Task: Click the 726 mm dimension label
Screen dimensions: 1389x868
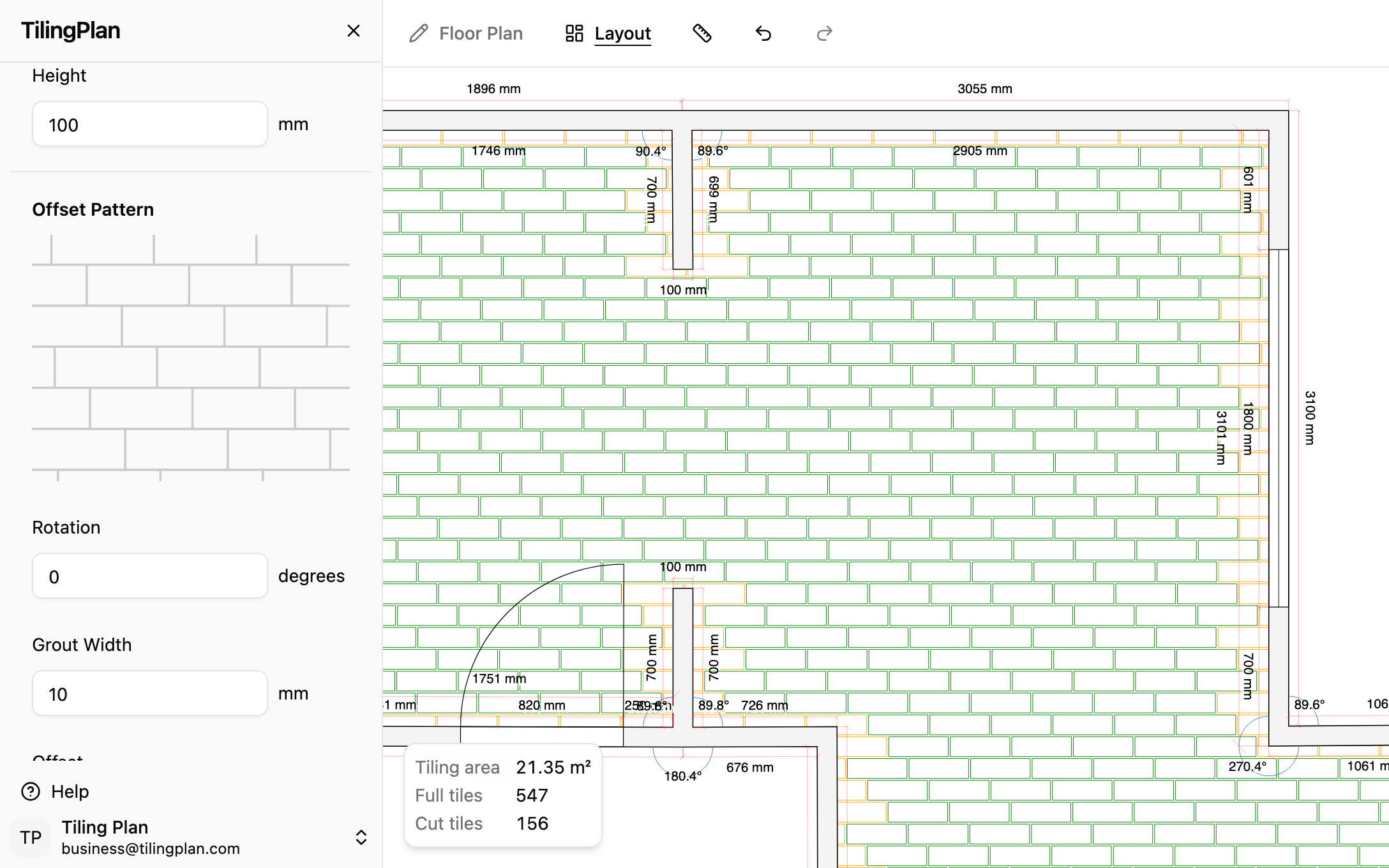Action: (x=764, y=705)
